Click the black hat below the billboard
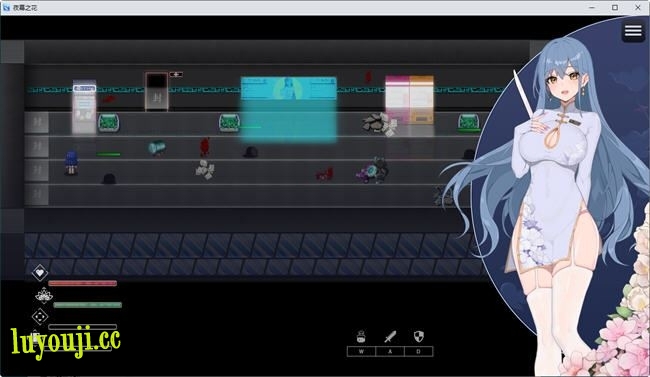The image size is (650, 377). pos(251,152)
